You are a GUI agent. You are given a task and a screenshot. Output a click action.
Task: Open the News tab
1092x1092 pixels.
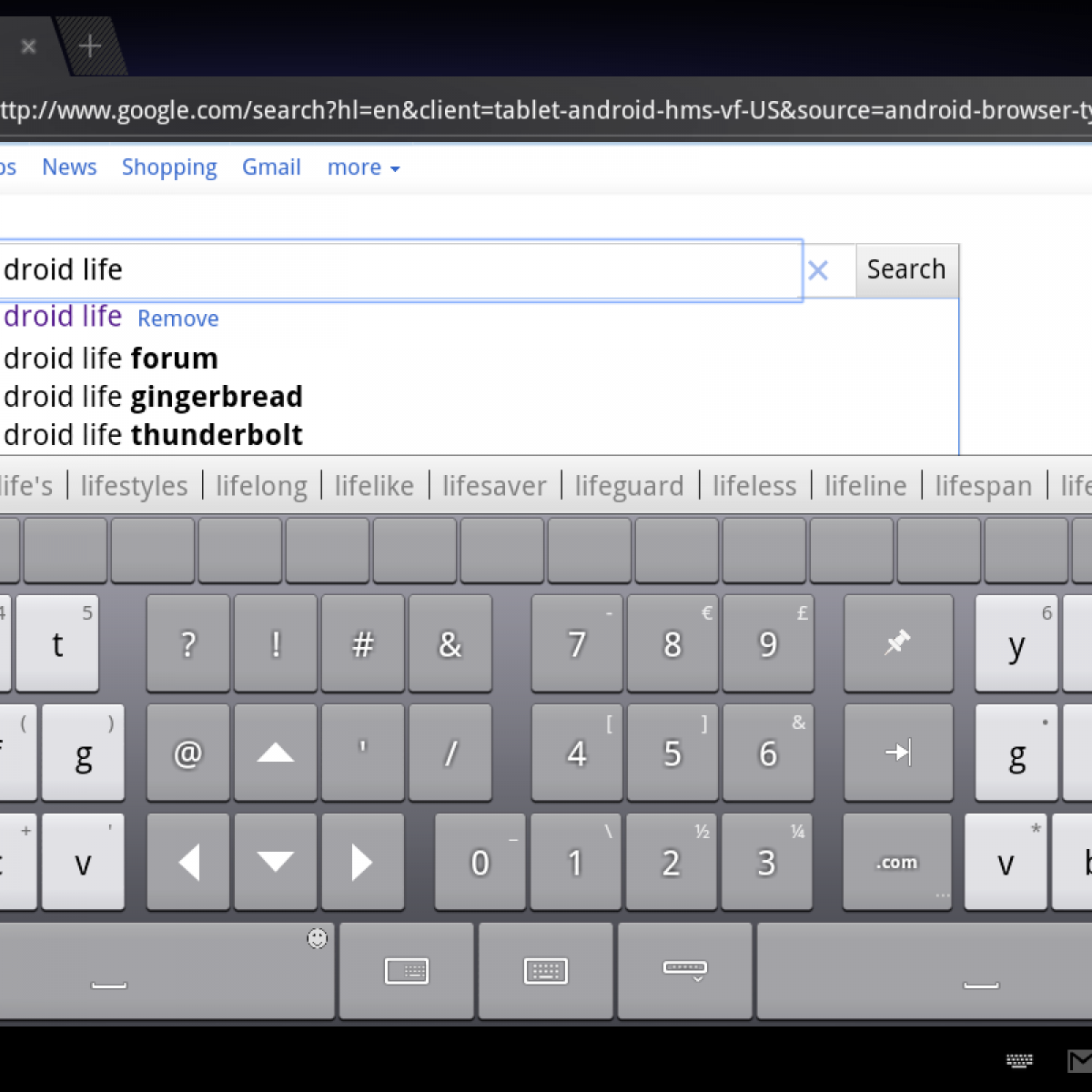pyautogui.click(x=69, y=167)
